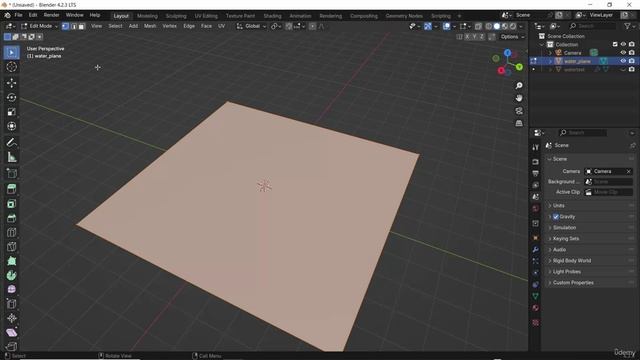This screenshot has width=640, height=360.
Task: Open the Edit Mode dropdown
Action: pos(39,26)
